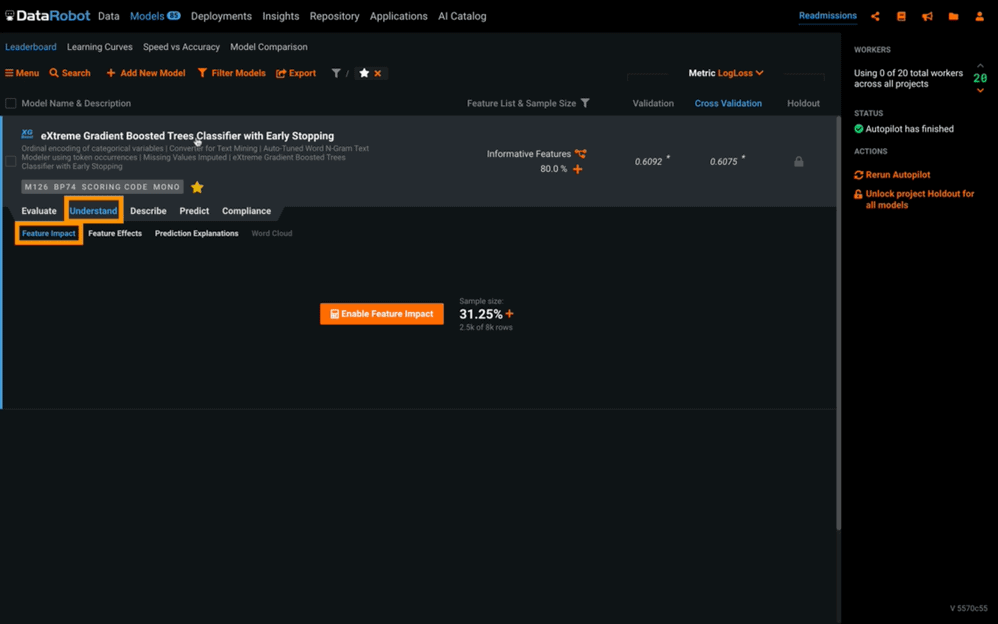Screen dimensions: 998x624
Task: Click the Informative Features feature list icon
Action: [x=580, y=153]
